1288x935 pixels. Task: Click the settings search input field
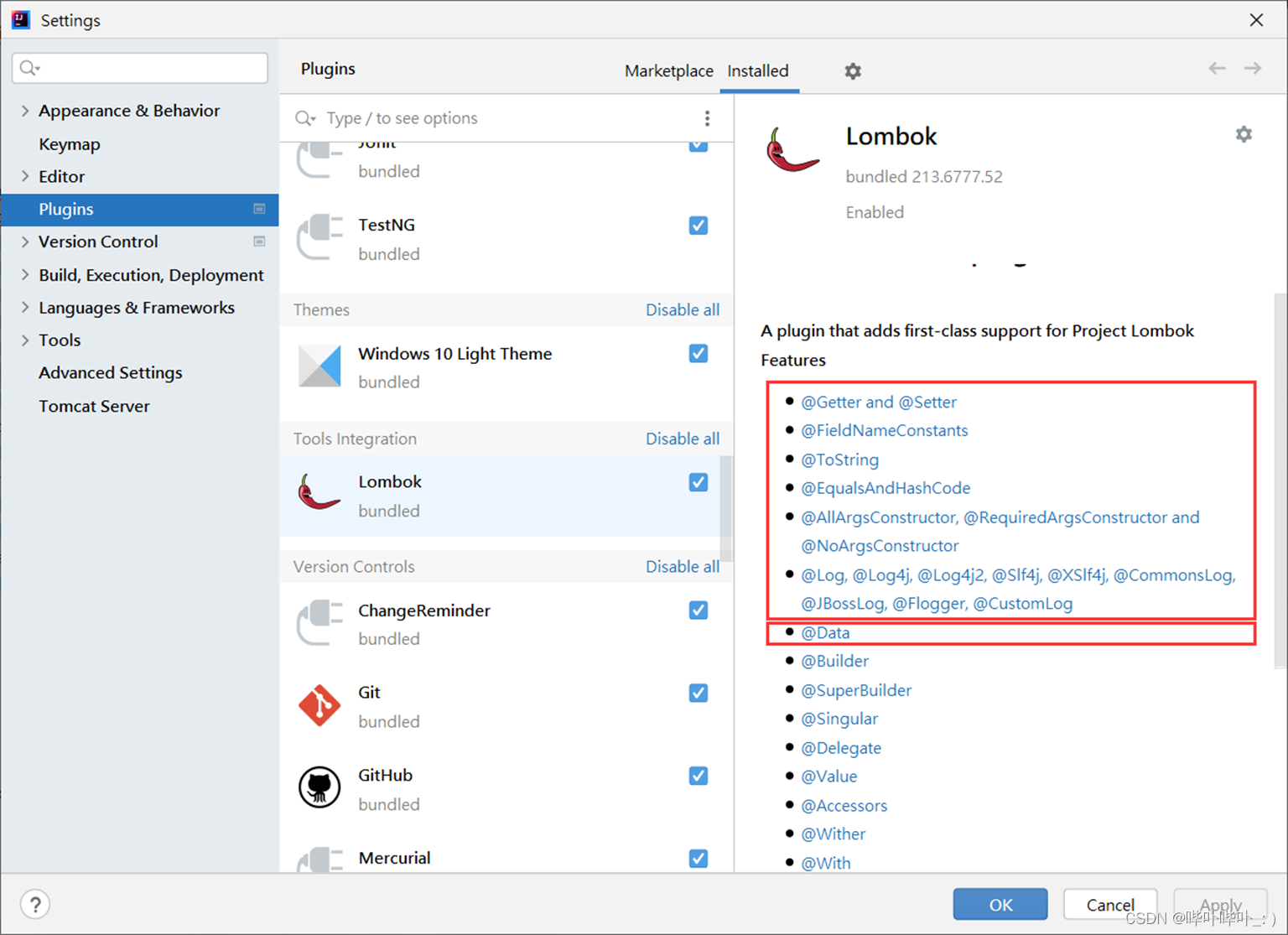[140, 68]
